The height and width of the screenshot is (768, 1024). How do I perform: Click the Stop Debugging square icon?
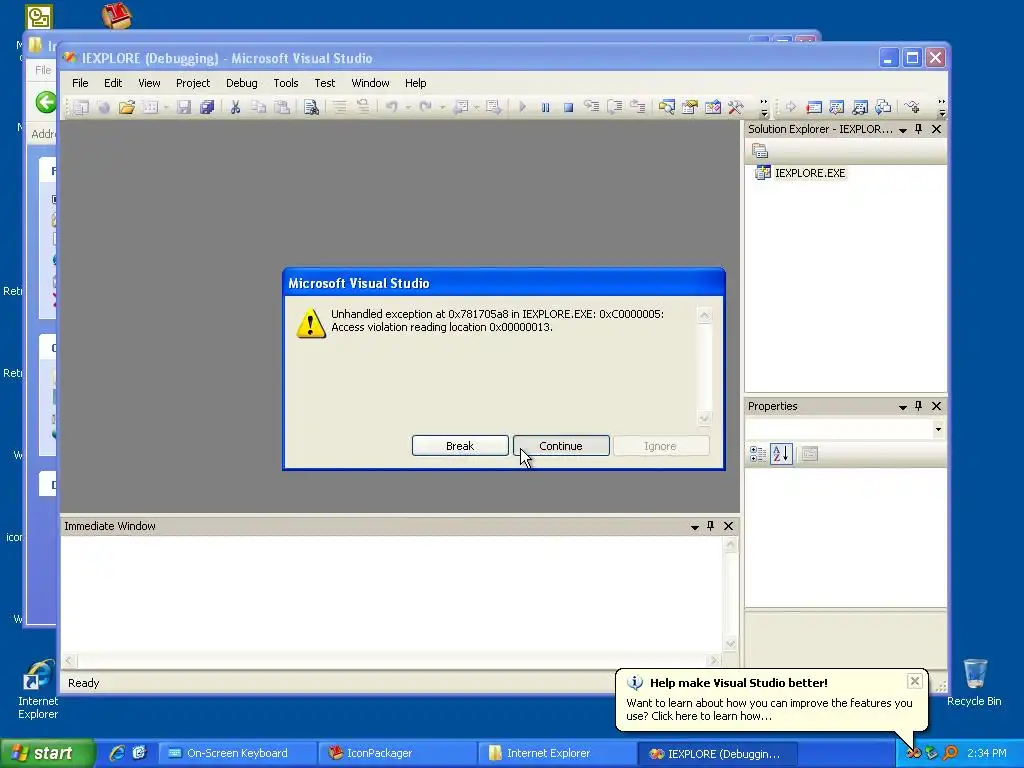coord(568,107)
